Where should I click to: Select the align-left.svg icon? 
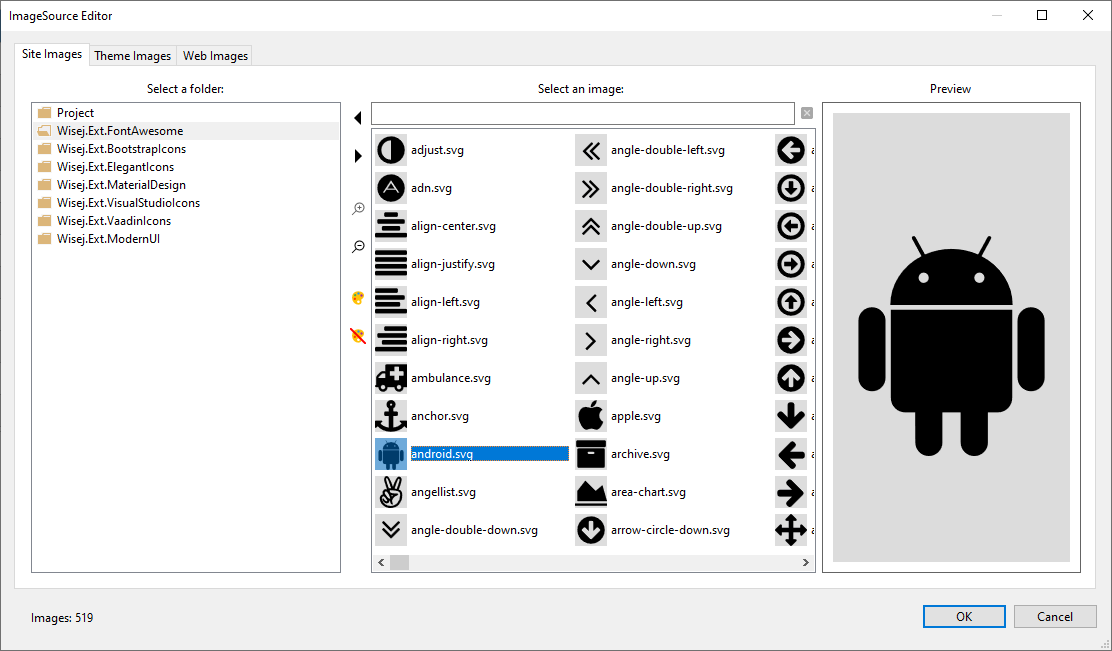click(x=391, y=302)
